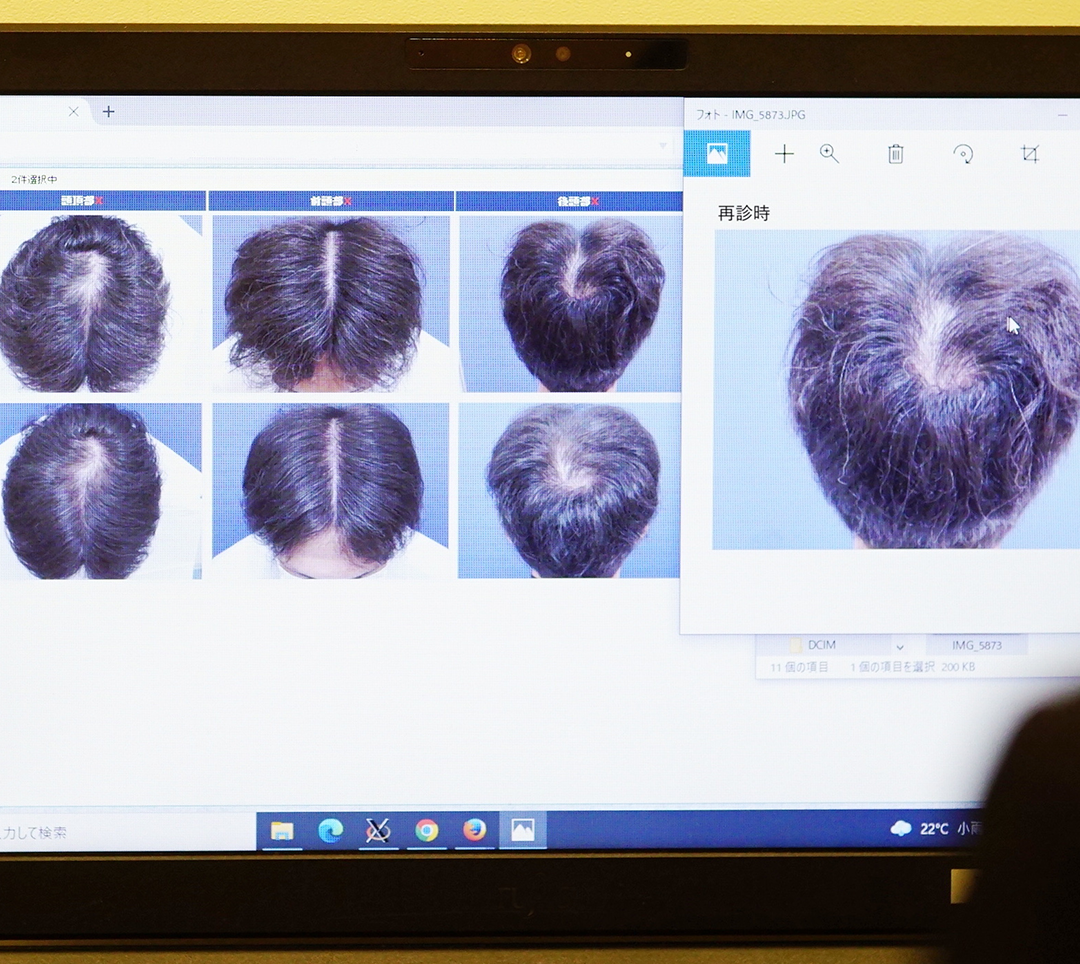1080x964 pixels.
Task: Open a new browser tab with plus
Action: point(109,112)
